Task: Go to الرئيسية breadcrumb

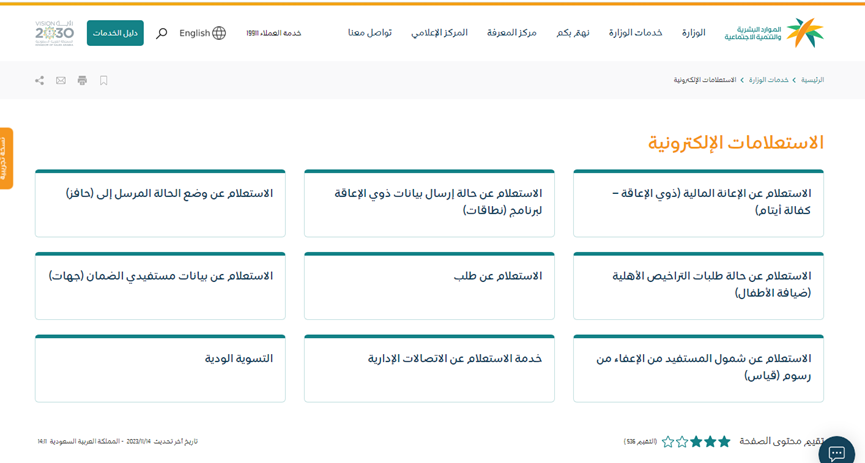Action: pos(812,80)
